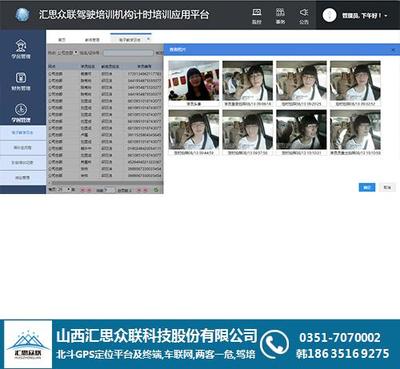
Task: Open the second photo in bottom row
Action: (x=248, y=130)
